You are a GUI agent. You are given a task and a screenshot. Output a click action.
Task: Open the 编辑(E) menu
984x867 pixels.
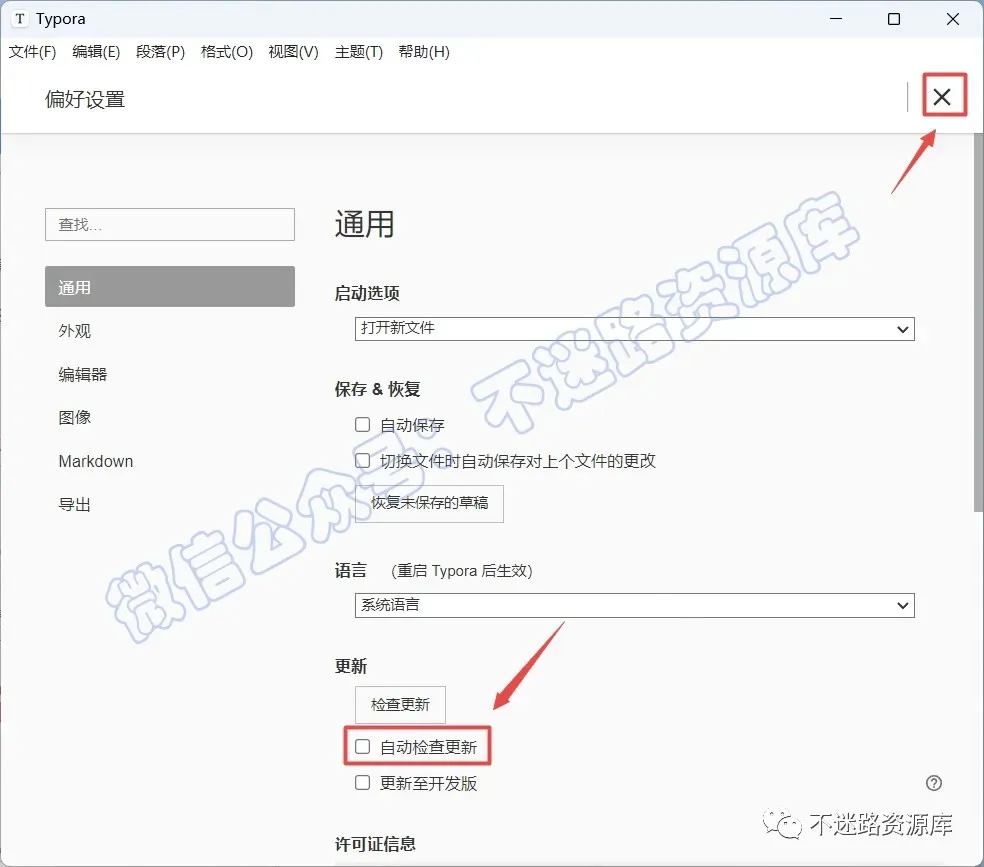(x=95, y=52)
